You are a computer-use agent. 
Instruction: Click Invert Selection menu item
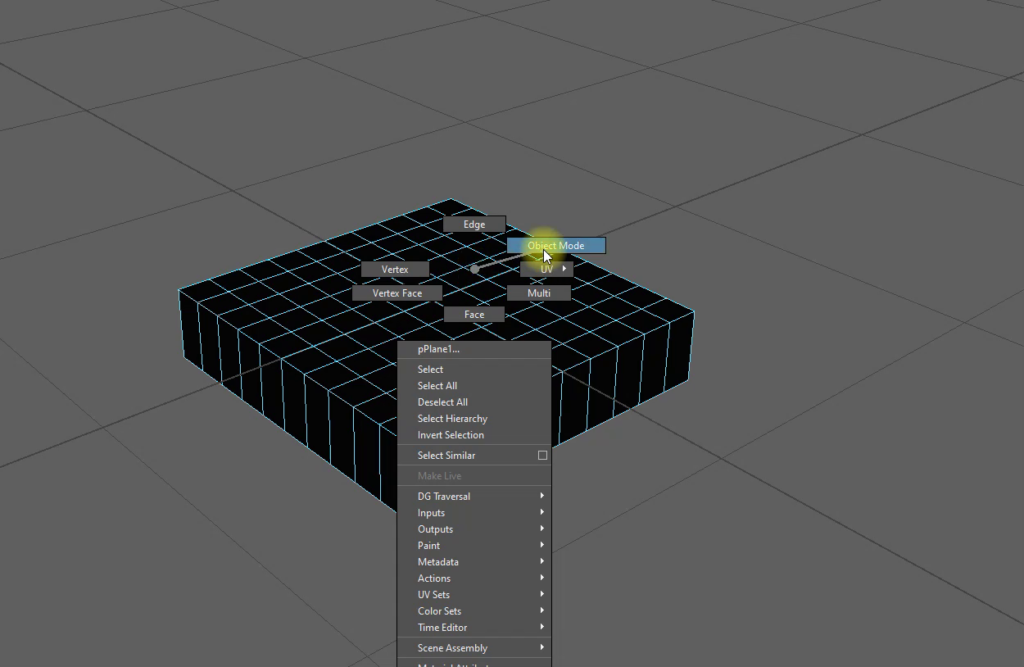474,434
